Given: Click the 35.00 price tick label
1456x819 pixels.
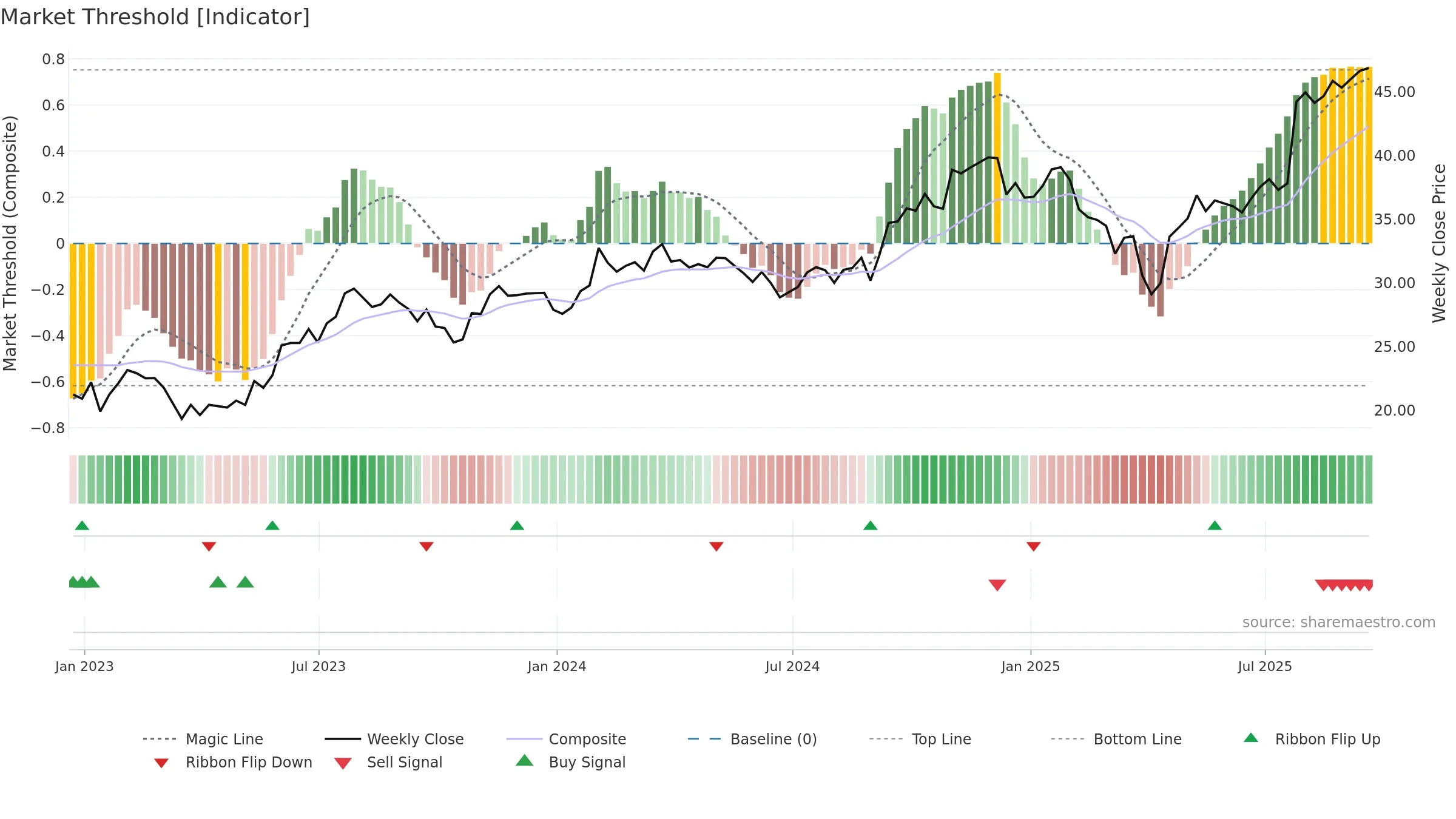Looking at the screenshot, I should point(1394,220).
